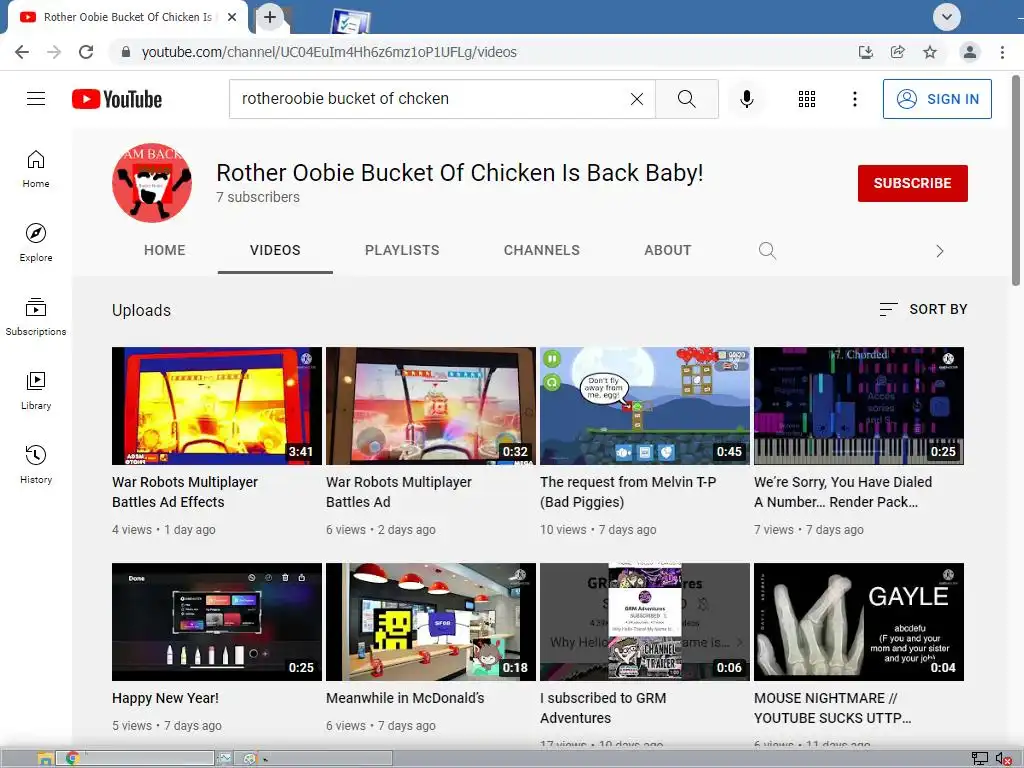Open Subscriptions in the left sidebar

click(x=36, y=317)
